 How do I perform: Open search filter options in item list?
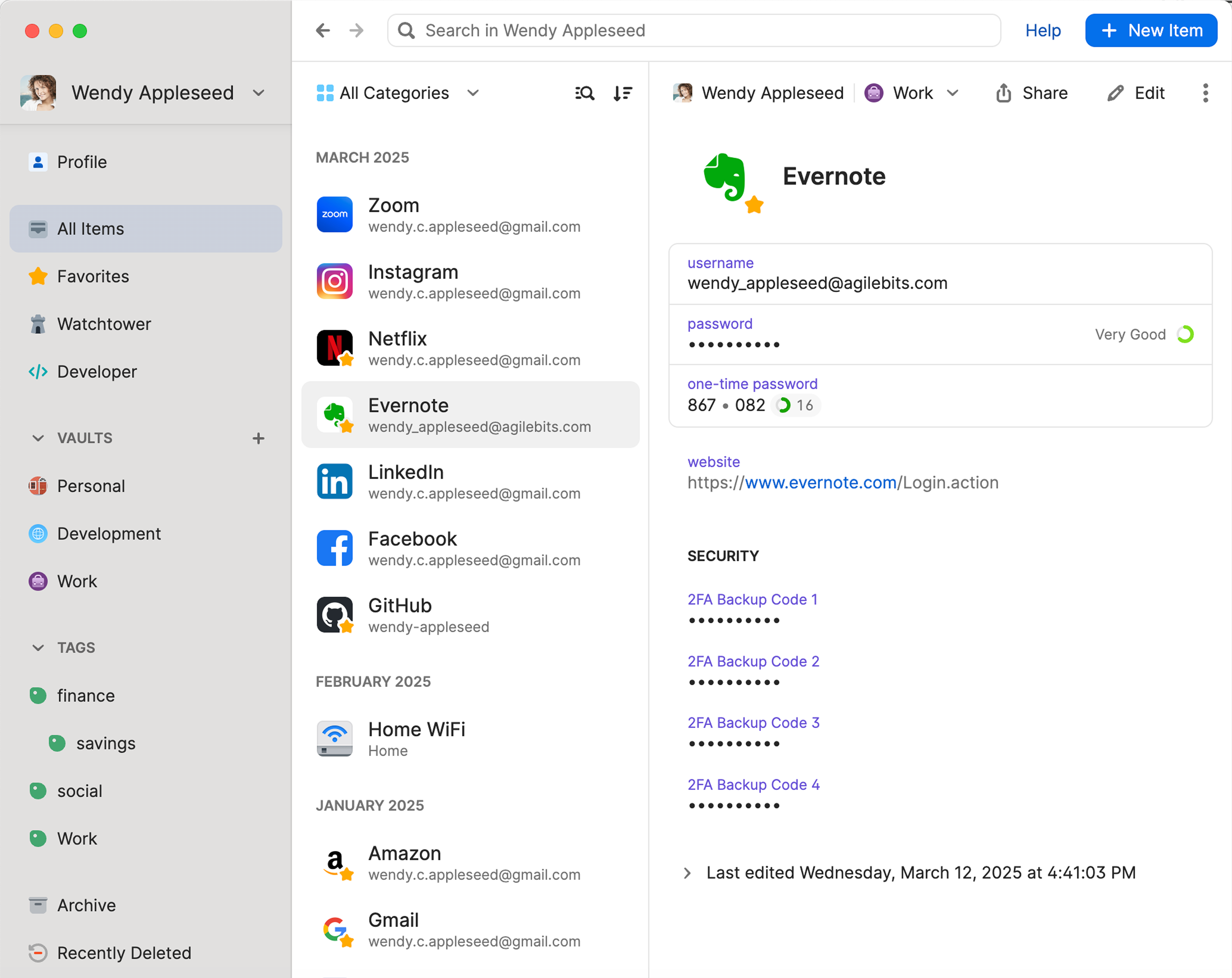(584, 93)
